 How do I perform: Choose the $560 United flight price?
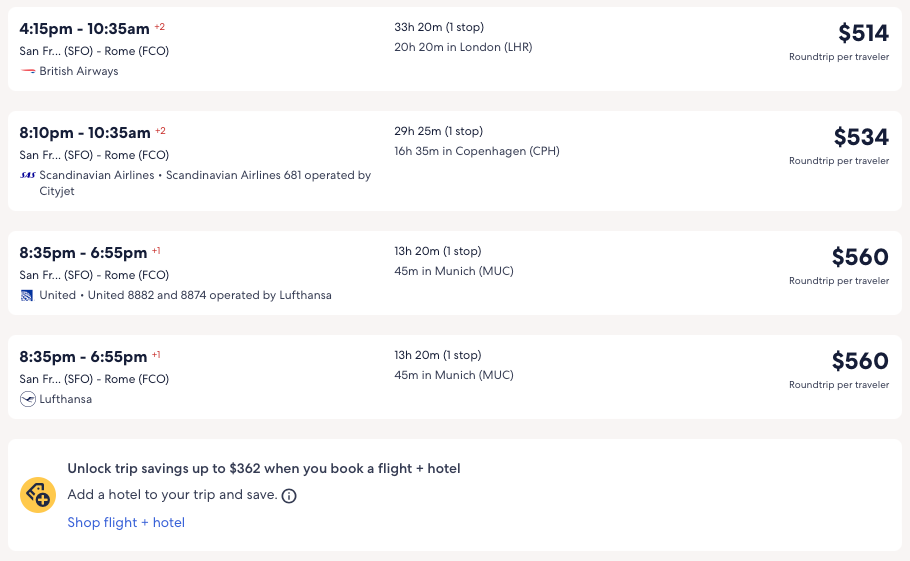(860, 257)
